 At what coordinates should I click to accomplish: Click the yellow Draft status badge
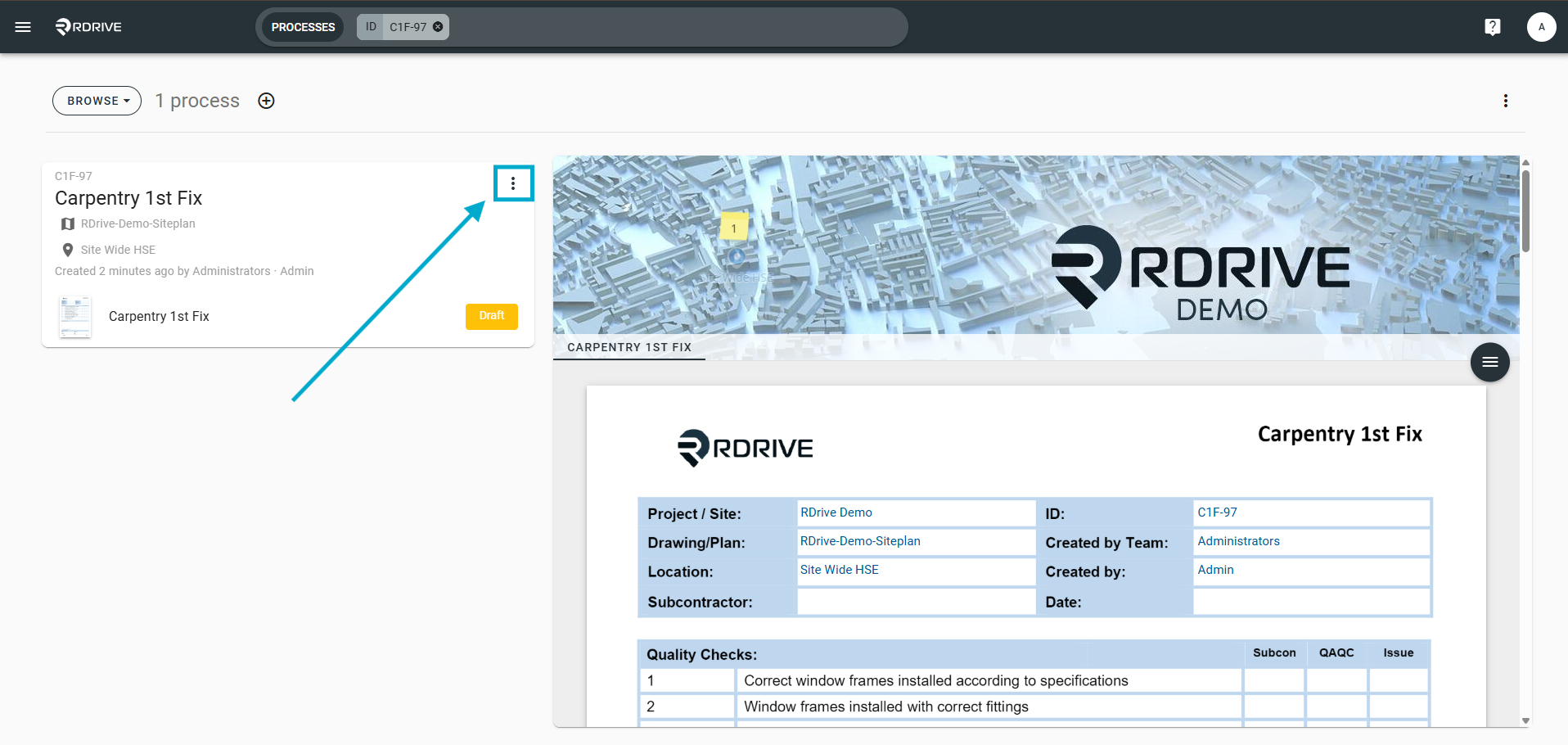[492, 316]
